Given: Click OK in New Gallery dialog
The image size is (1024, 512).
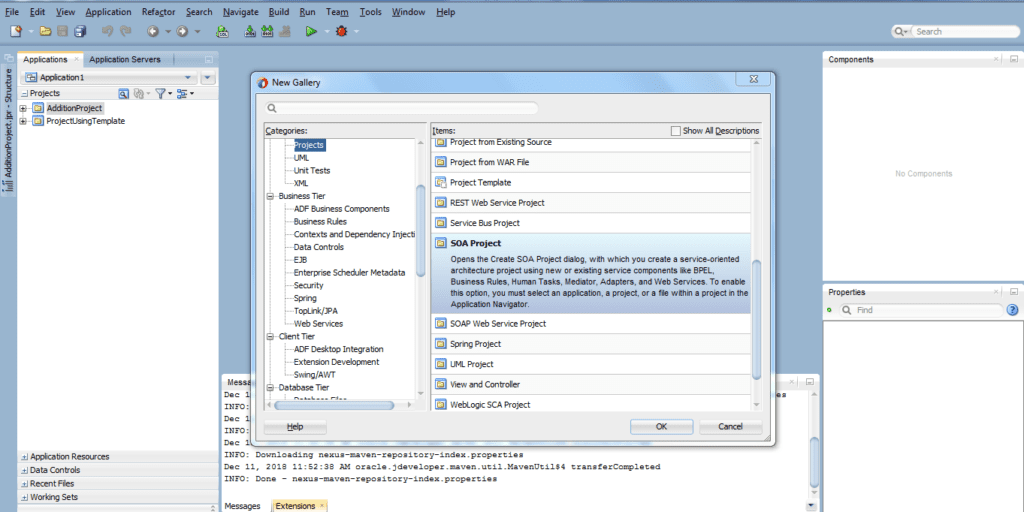Looking at the screenshot, I should point(661,426).
